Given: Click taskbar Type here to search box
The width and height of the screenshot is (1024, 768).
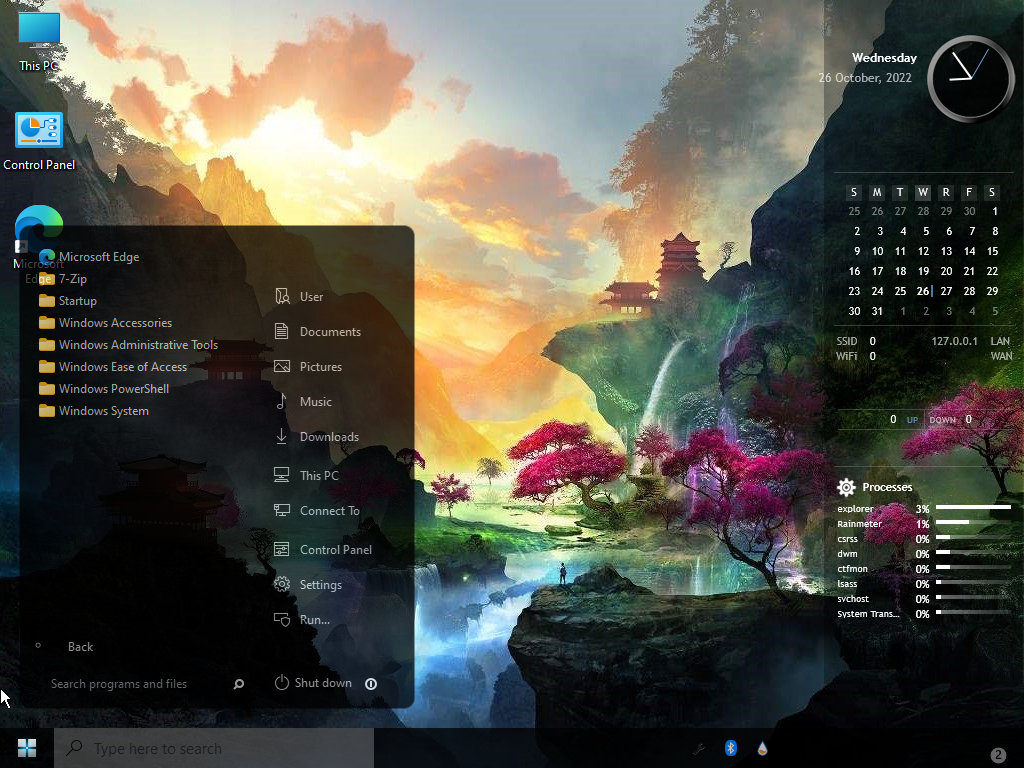Looking at the screenshot, I should click(214, 748).
